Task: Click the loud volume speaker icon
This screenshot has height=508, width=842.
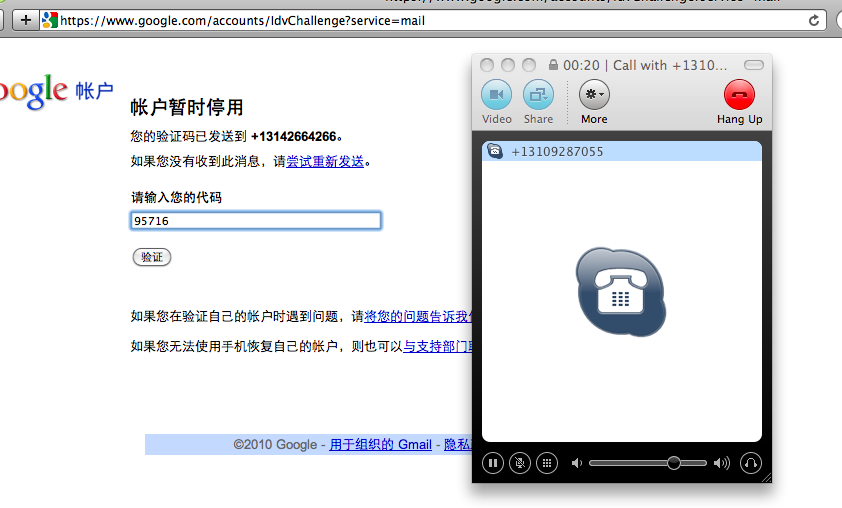Action: [722, 463]
